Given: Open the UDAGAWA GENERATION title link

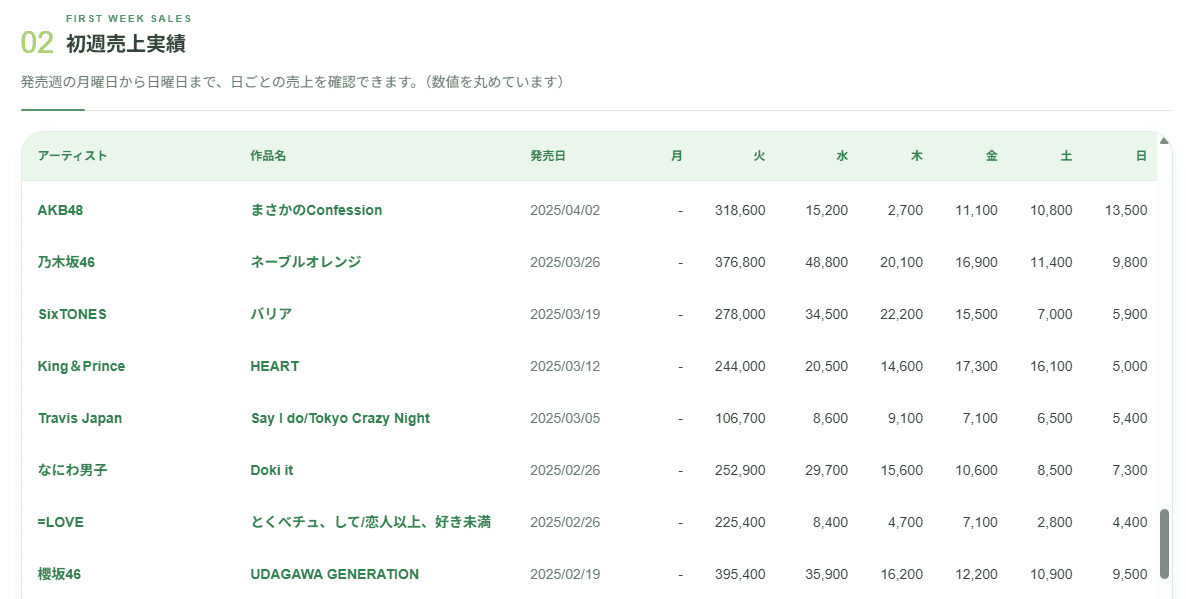Looking at the screenshot, I should 334,574.
